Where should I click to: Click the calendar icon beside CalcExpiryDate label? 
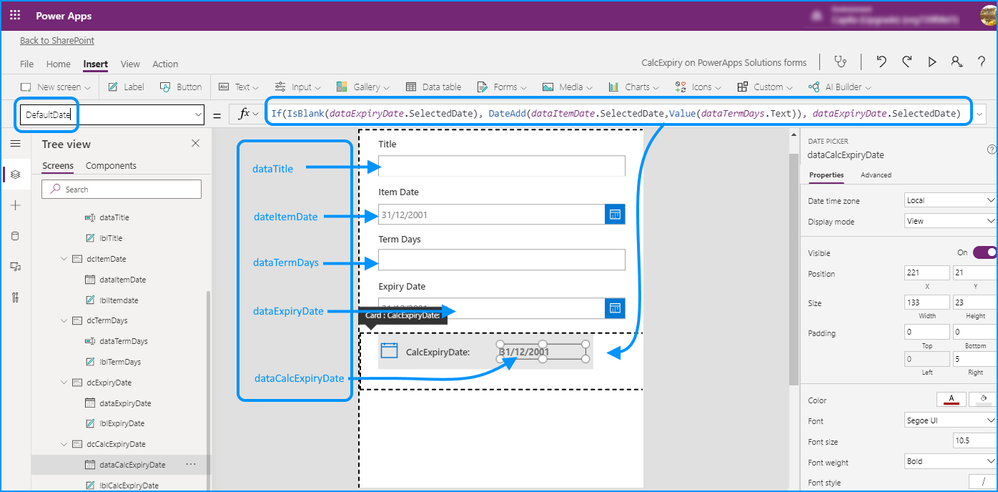pos(389,351)
